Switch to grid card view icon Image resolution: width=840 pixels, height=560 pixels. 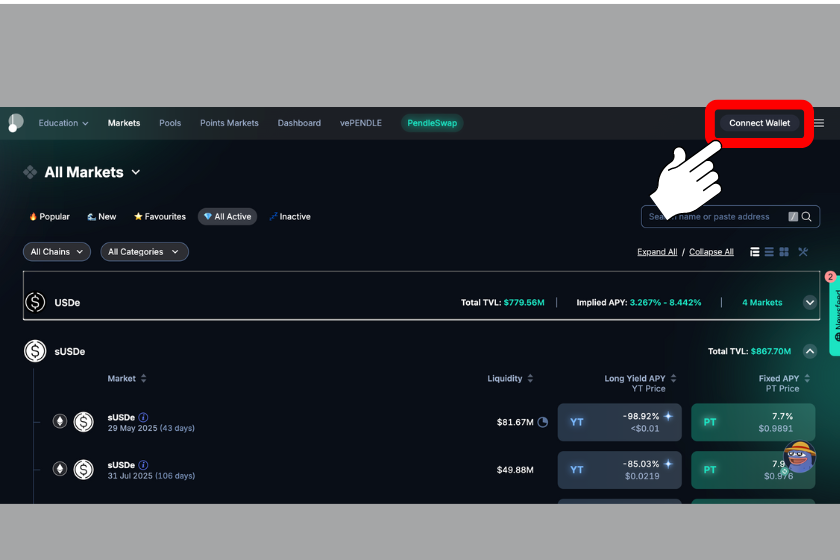tap(784, 252)
